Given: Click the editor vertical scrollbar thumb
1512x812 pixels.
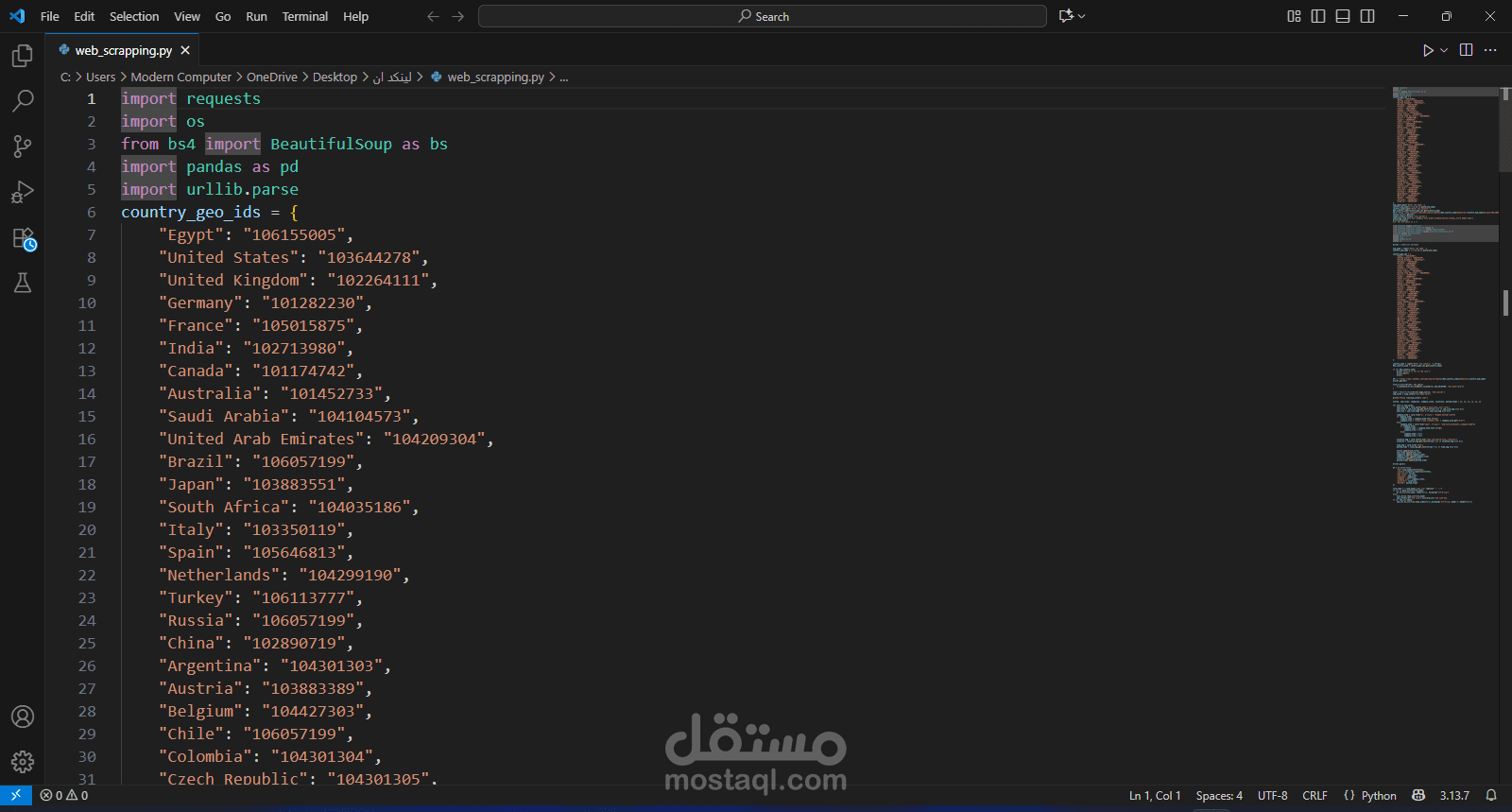Looking at the screenshot, I should coord(1505,130).
